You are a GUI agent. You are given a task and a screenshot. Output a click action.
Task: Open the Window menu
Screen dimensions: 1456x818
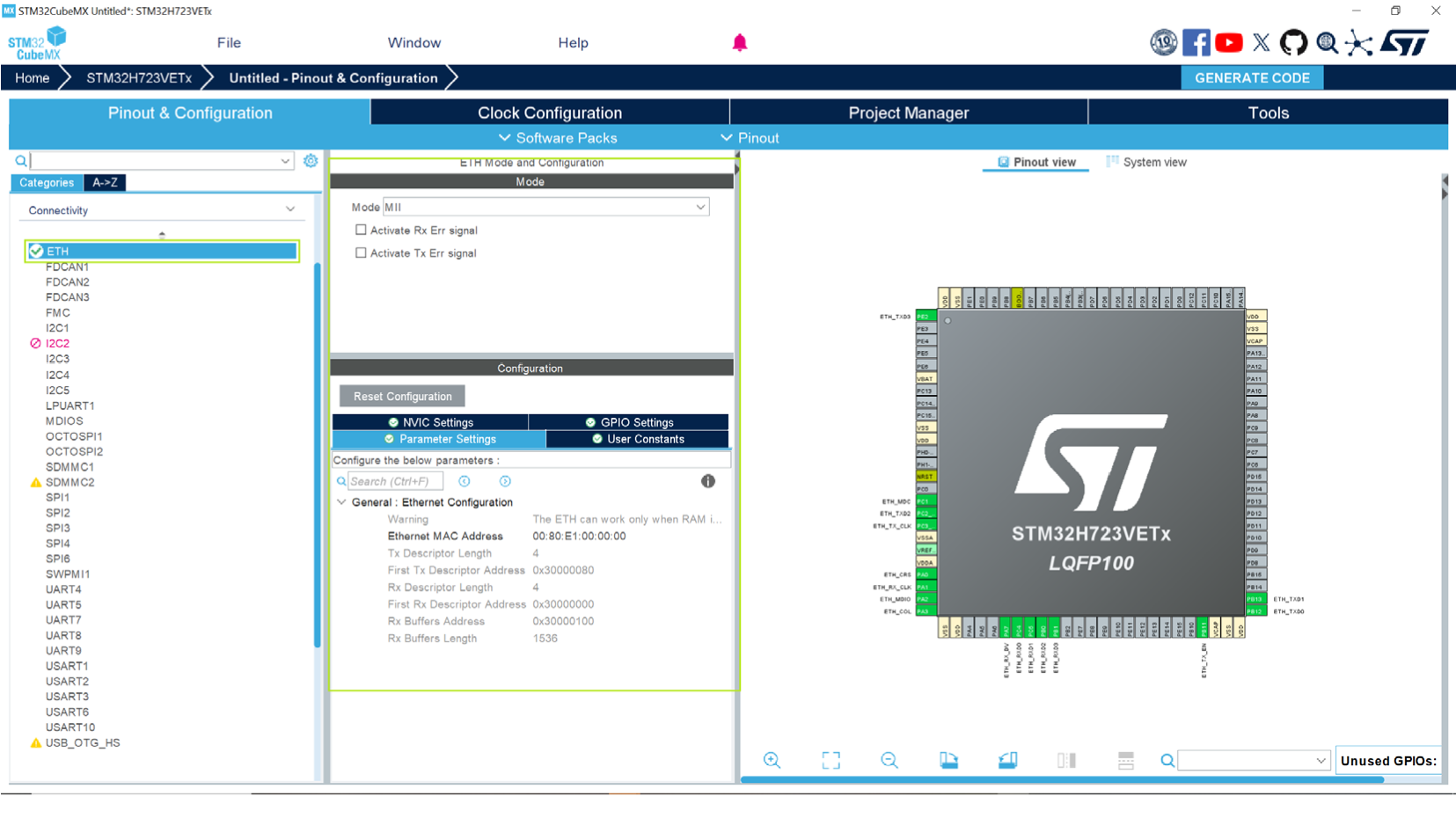(x=414, y=42)
